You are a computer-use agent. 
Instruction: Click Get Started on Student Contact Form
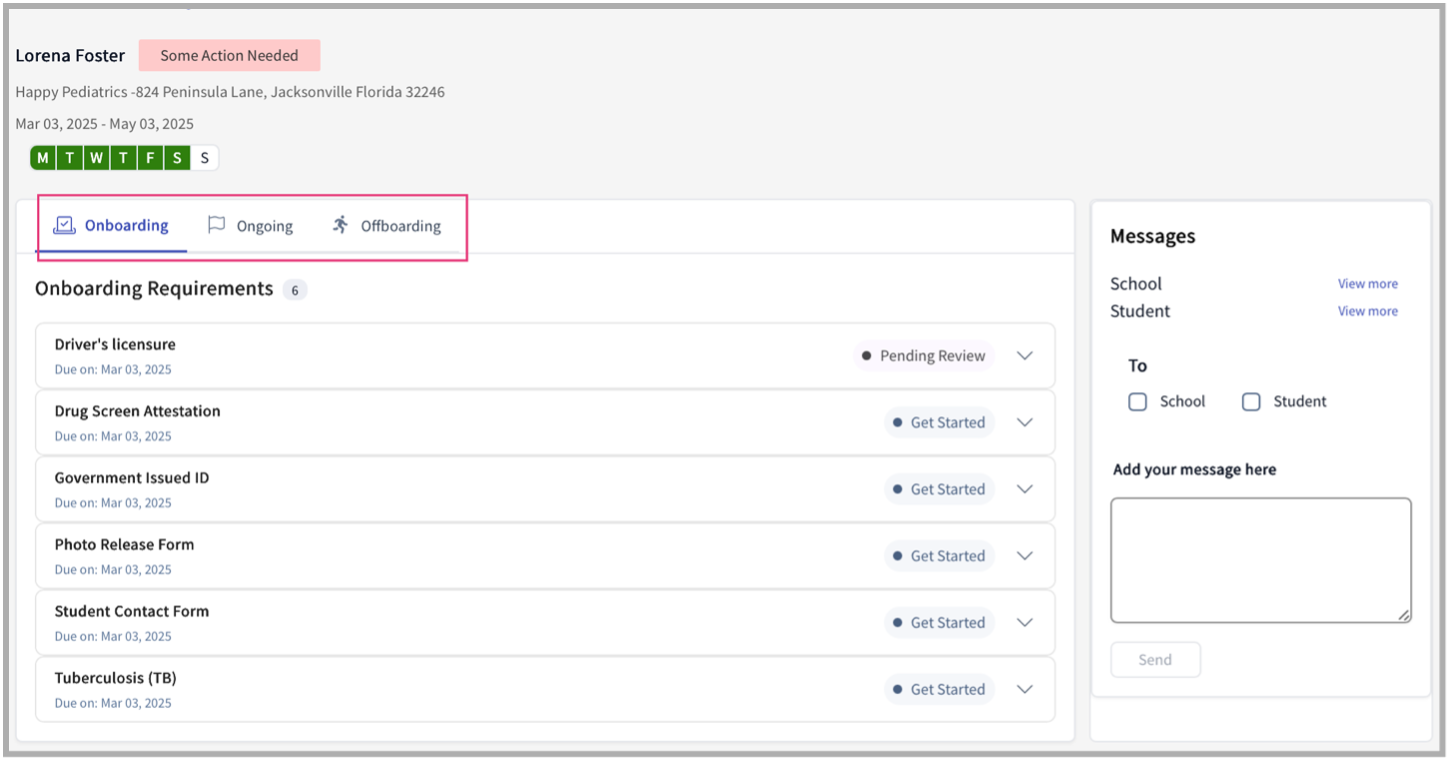click(x=939, y=622)
